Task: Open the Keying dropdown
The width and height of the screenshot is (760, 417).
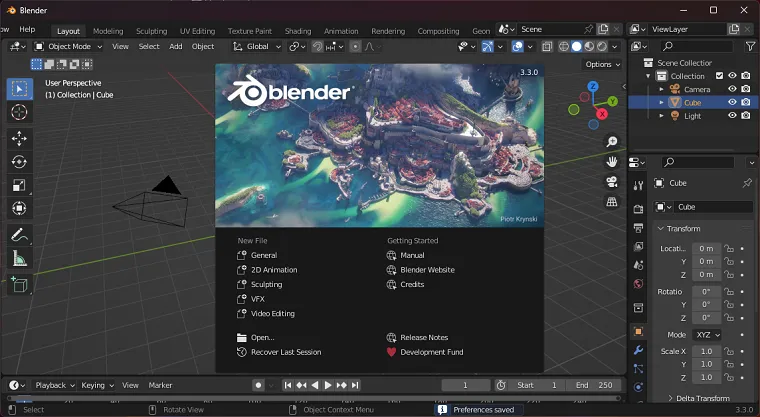Action: pyautogui.click(x=97, y=385)
